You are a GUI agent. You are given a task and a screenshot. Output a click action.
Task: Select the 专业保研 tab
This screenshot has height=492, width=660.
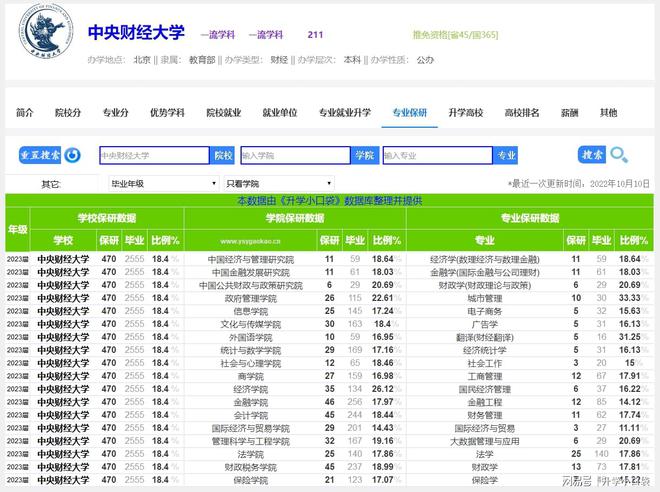point(410,112)
